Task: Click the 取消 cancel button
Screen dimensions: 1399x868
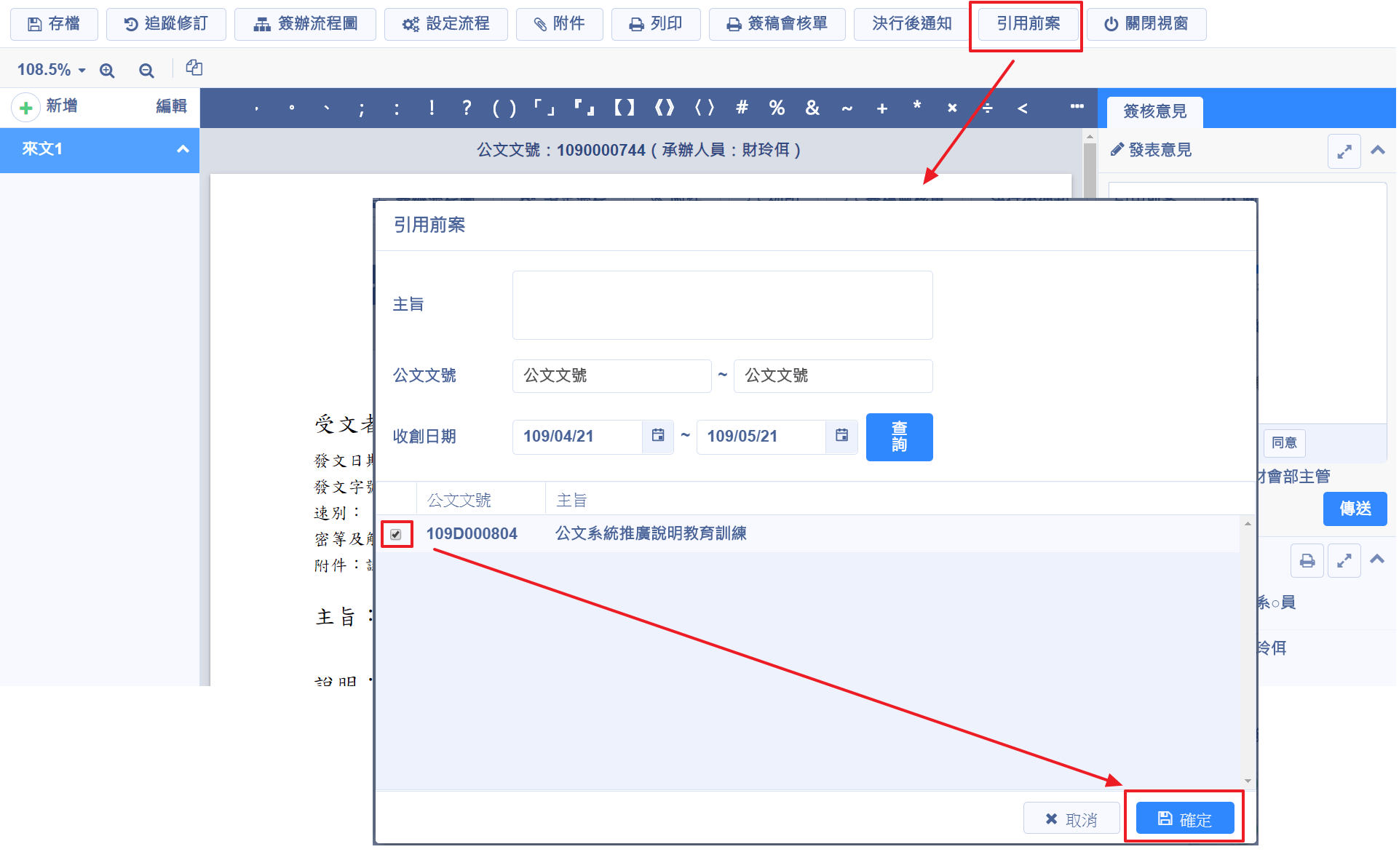Action: (x=1071, y=819)
